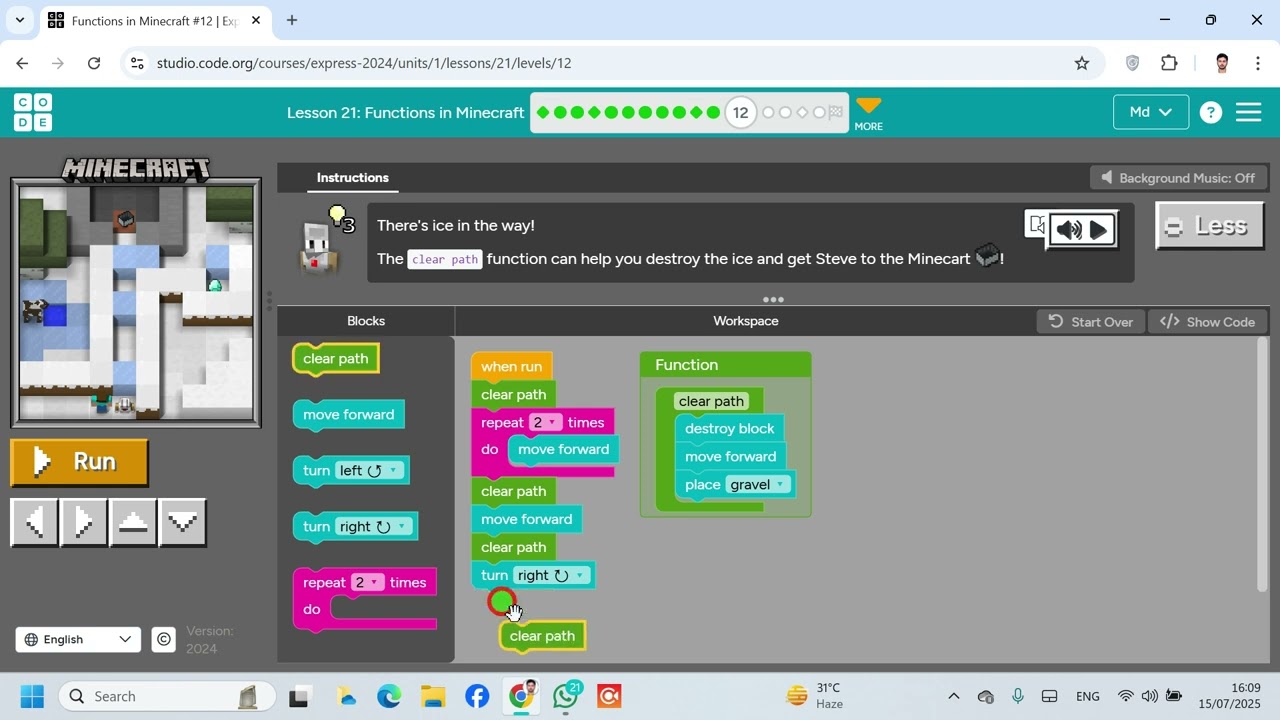Viewport: 1280px width, 720px height.
Task: Open Microsoft Edge from the taskbar
Action: tap(389, 696)
